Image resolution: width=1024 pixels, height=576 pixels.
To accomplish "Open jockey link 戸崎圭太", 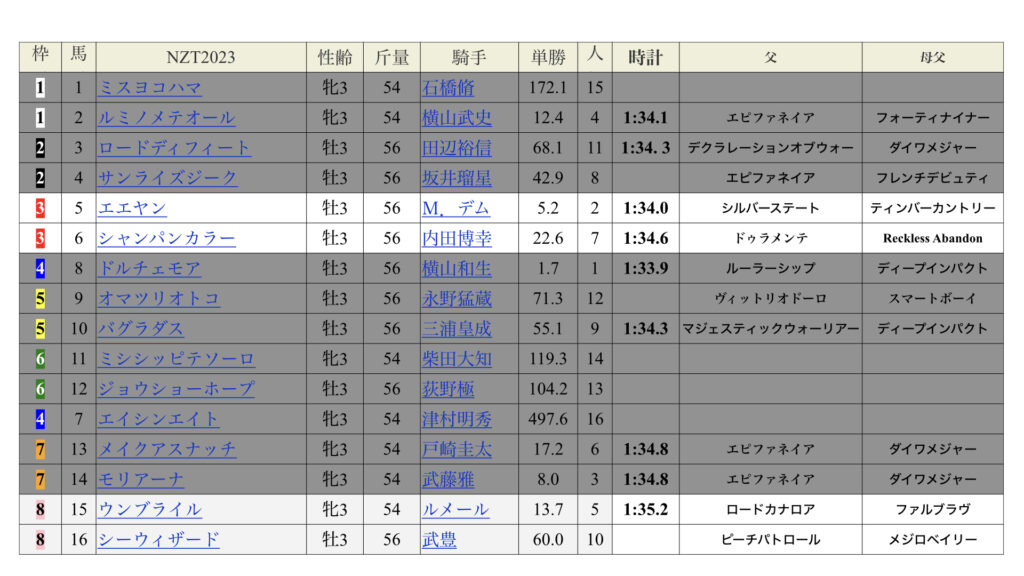I will pos(457,449).
